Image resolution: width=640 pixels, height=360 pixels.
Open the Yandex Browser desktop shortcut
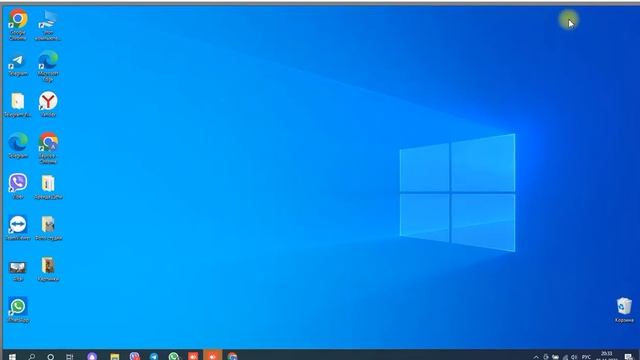tap(48, 104)
